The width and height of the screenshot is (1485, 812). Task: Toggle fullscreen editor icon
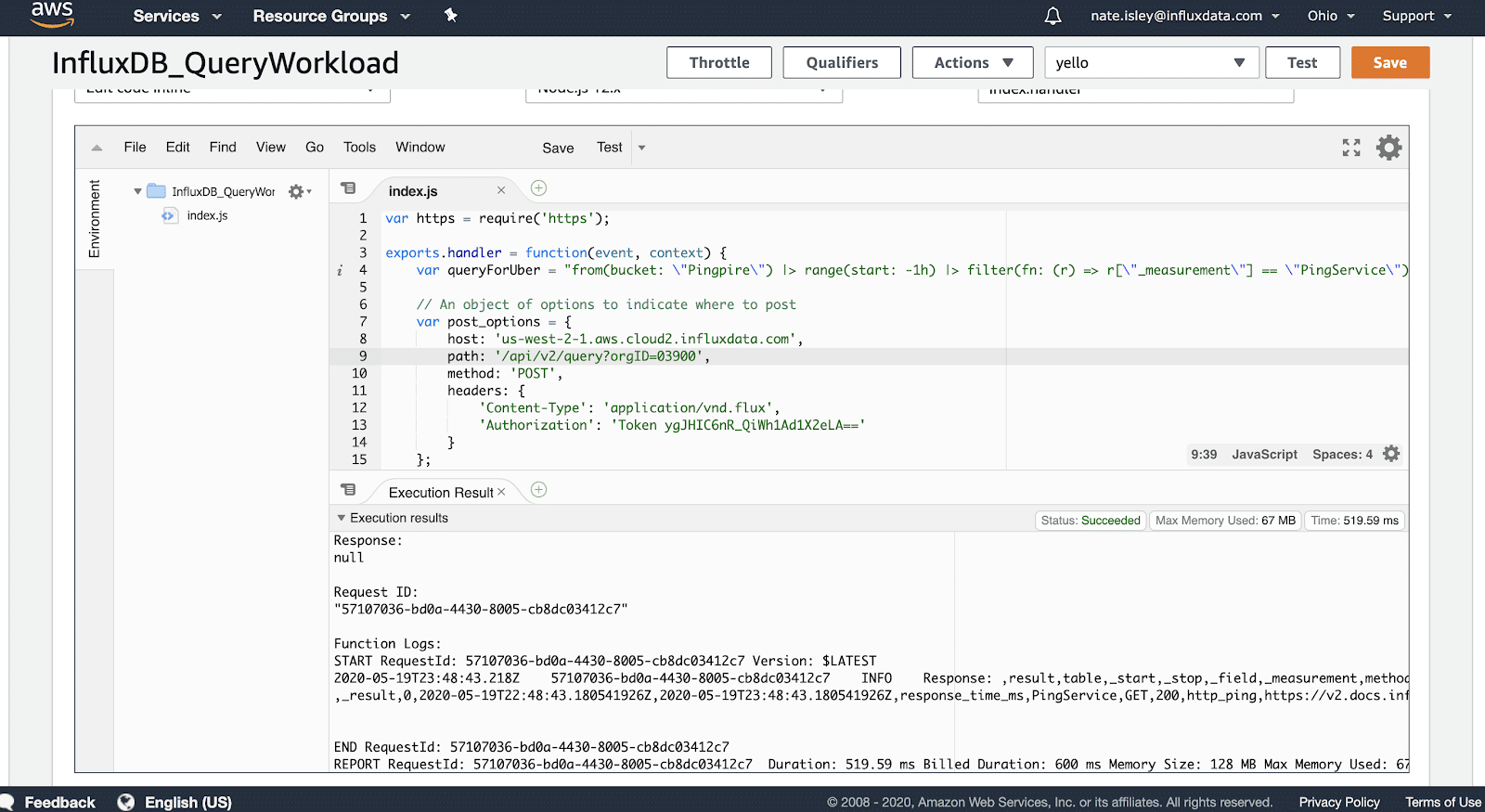point(1351,148)
